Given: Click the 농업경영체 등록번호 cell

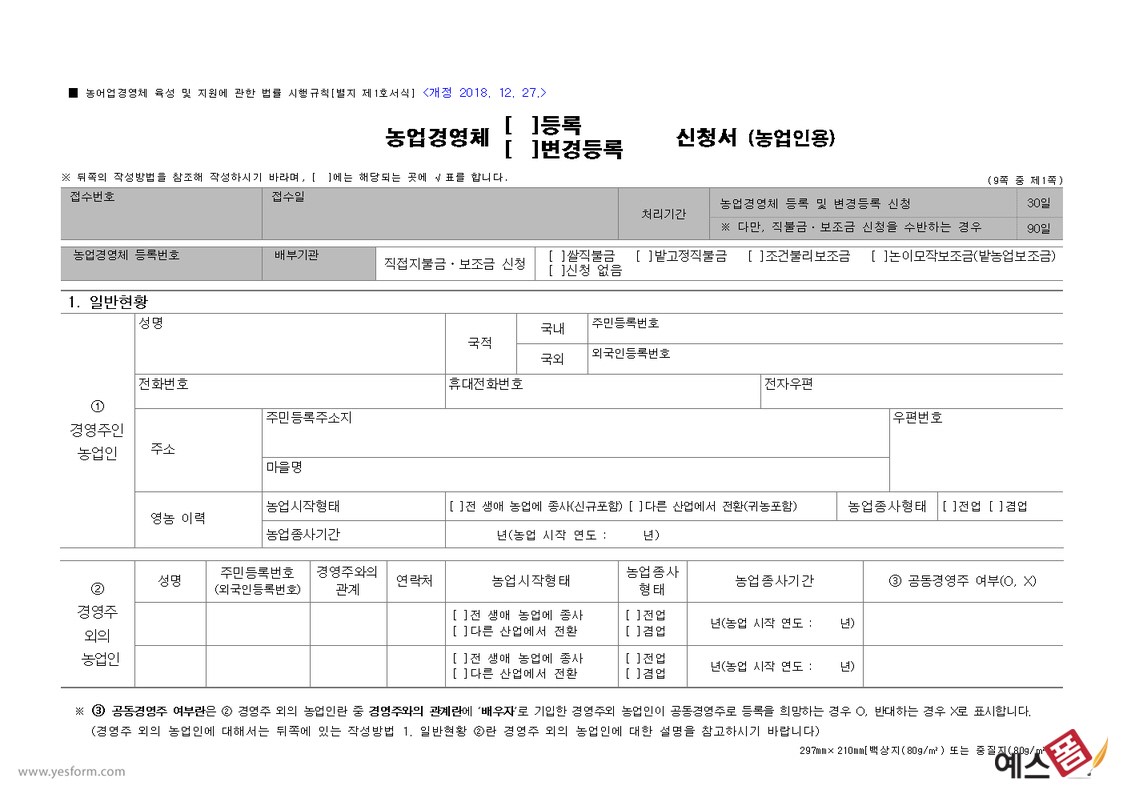Looking at the screenshot, I should click(162, 263).
